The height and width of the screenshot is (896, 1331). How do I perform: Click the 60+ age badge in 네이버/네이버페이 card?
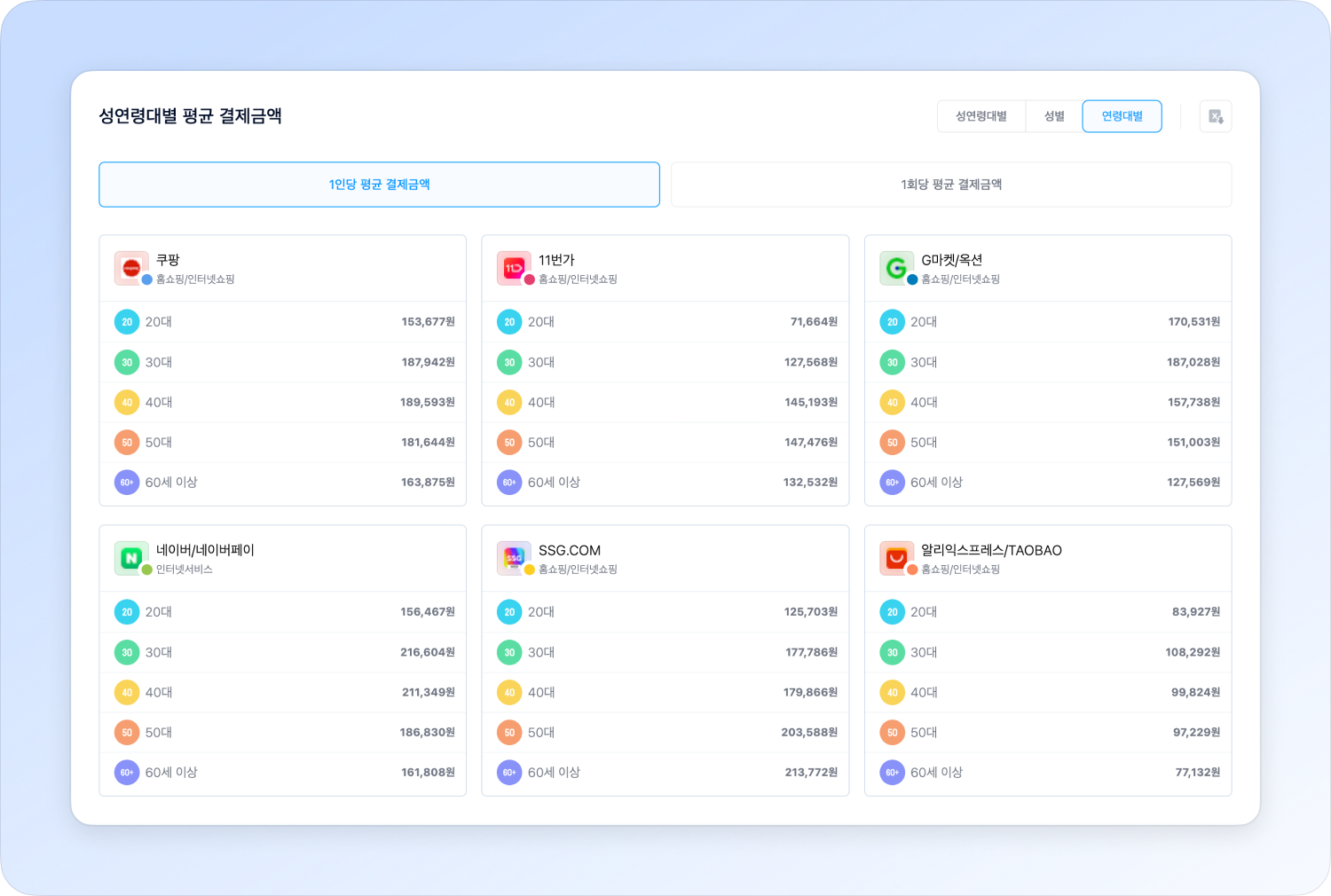pos(127,773)
